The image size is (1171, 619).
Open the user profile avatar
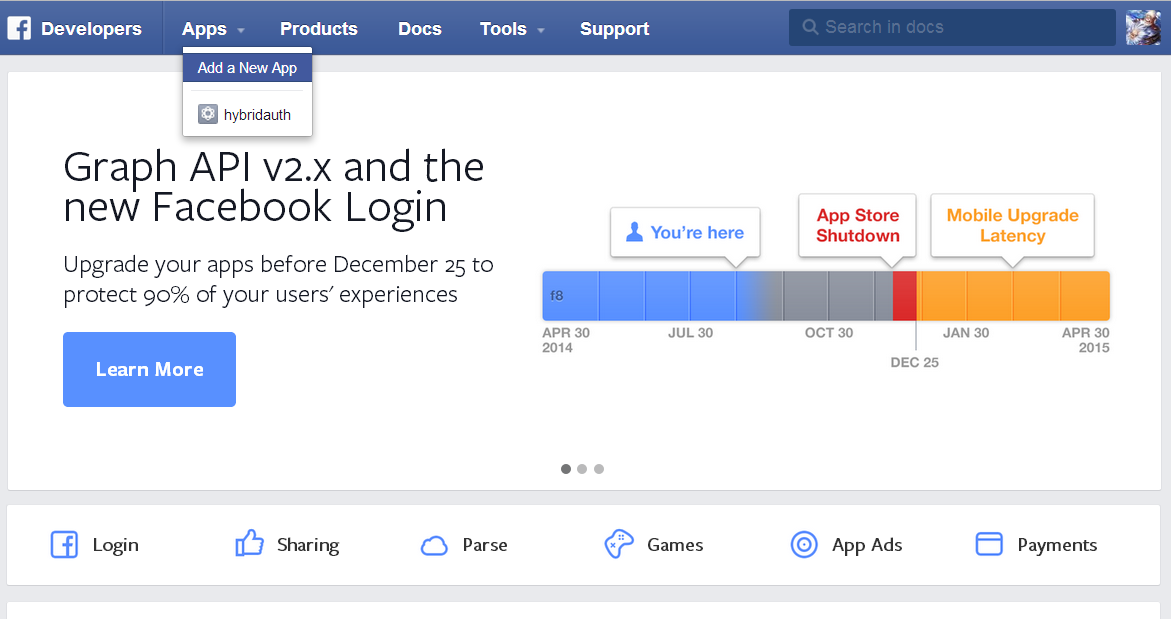click(1143, 28)
